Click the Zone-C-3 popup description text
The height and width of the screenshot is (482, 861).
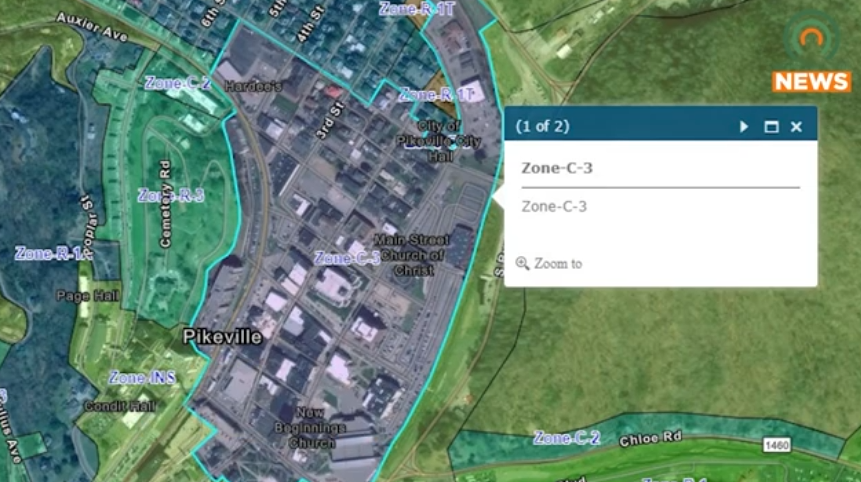(x=554, y=206)
